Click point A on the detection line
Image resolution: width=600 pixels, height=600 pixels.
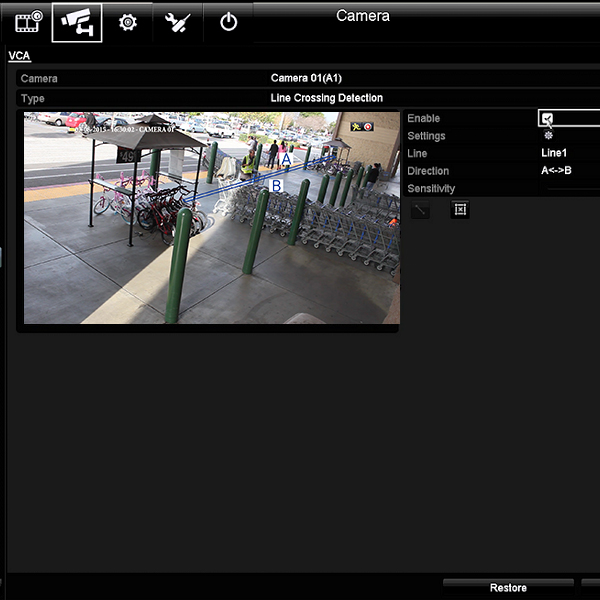(x=286, y=159)
